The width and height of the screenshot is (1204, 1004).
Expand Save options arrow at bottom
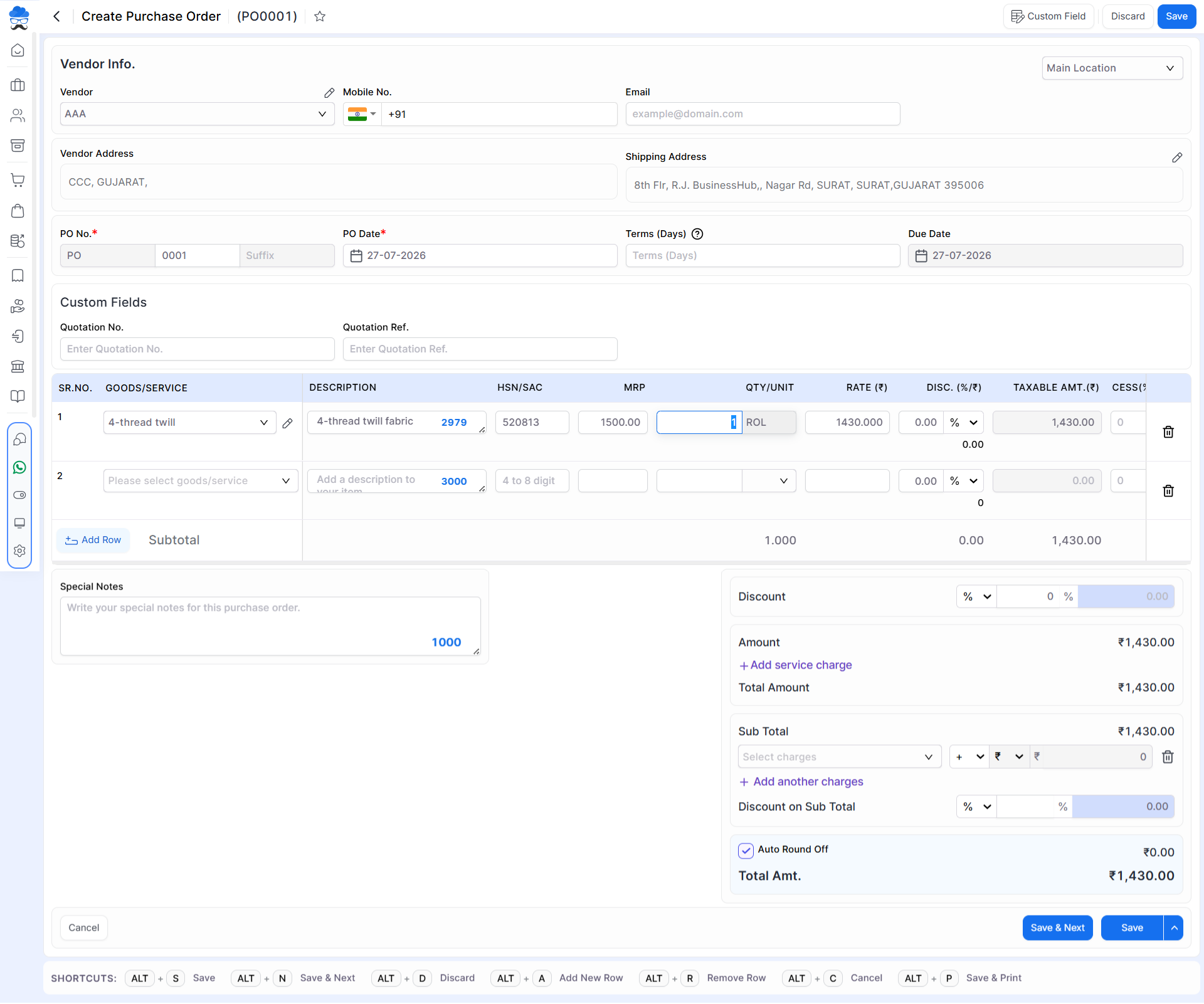click(1174, 928)
